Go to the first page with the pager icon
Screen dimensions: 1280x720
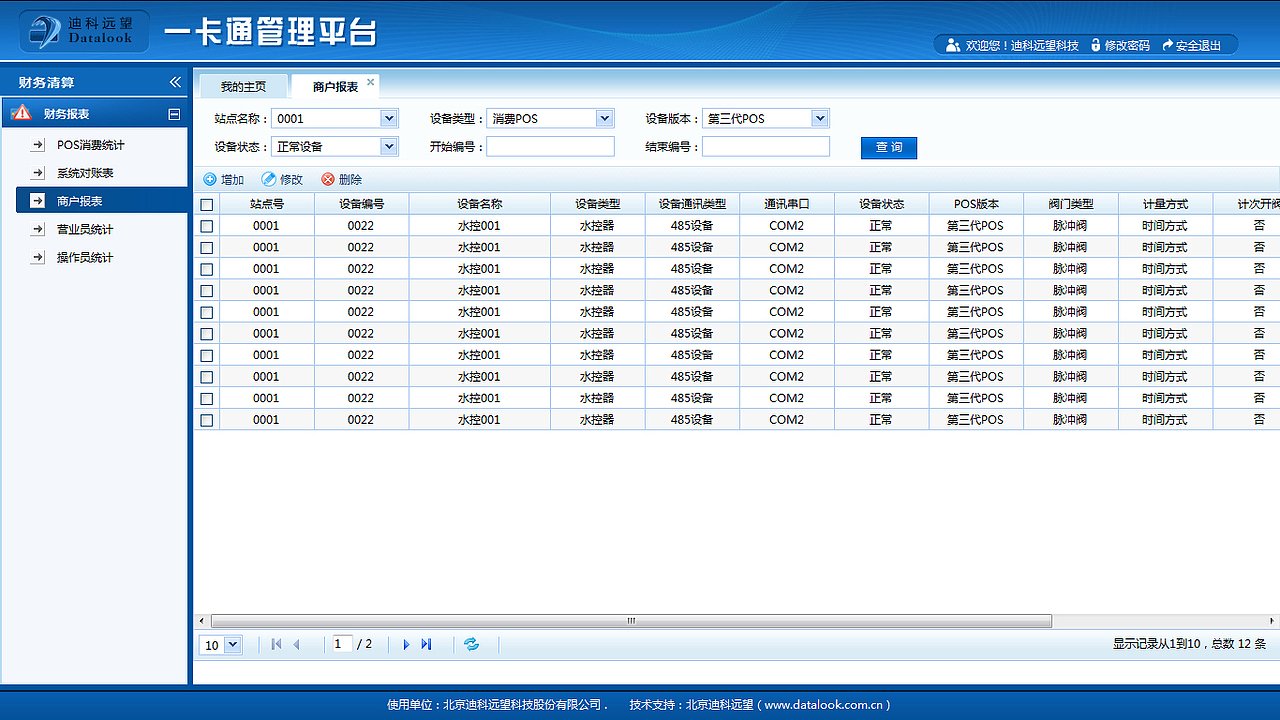pyautogui.click(x=276, y=645)
